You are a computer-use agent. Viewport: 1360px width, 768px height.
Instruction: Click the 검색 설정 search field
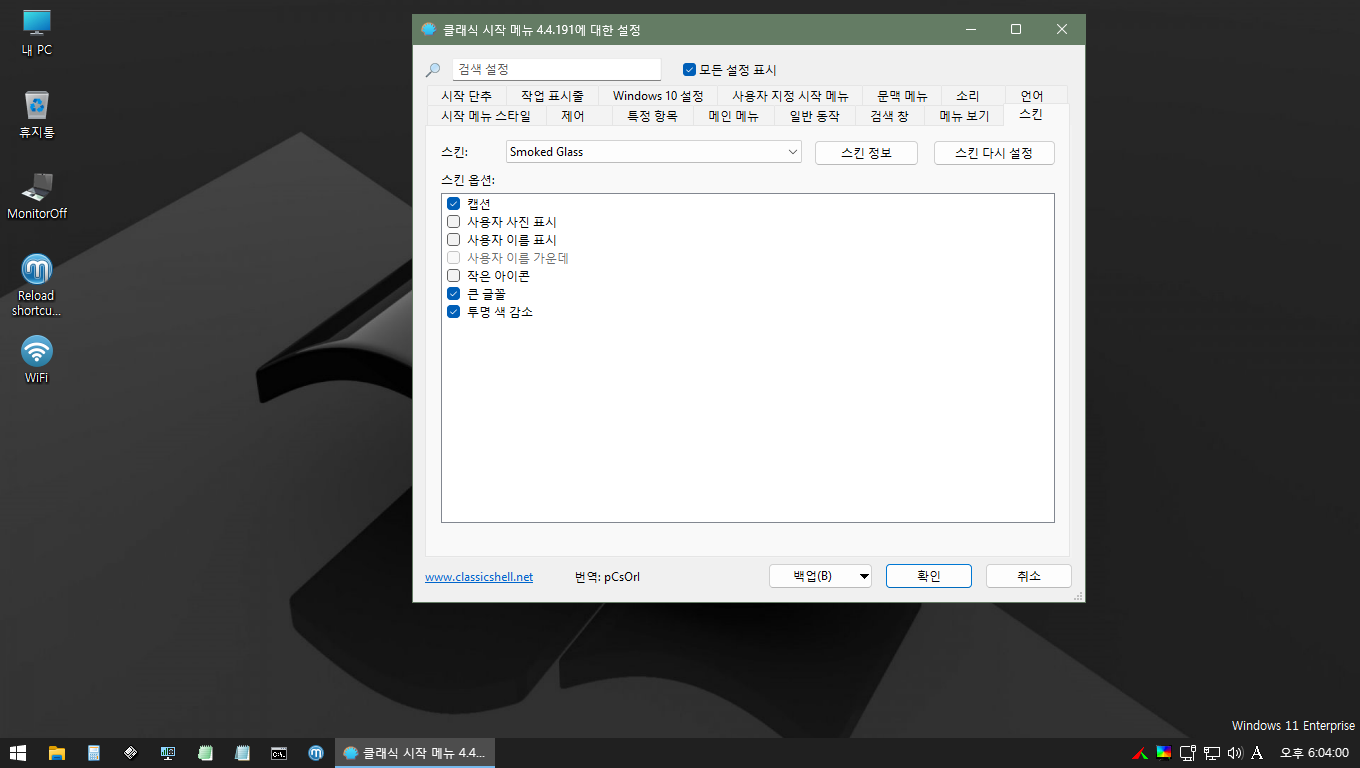coord(556,70)
